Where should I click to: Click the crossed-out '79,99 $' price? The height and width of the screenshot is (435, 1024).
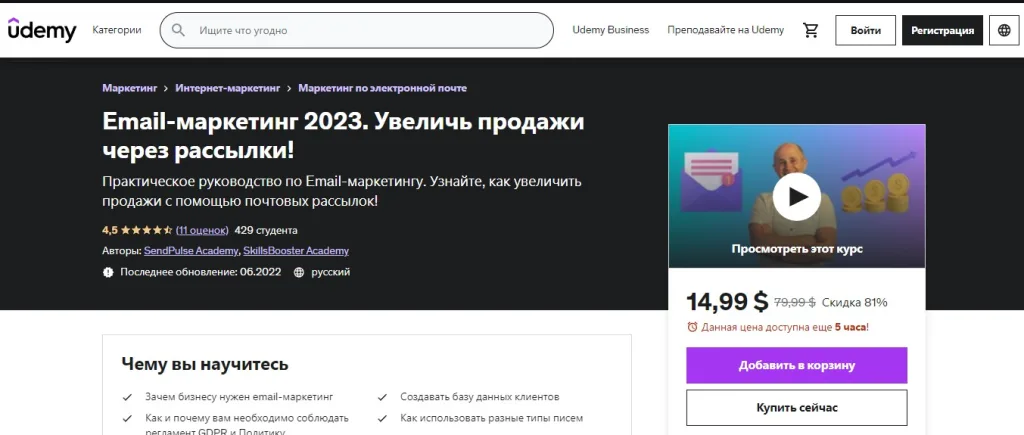point(795,302)
